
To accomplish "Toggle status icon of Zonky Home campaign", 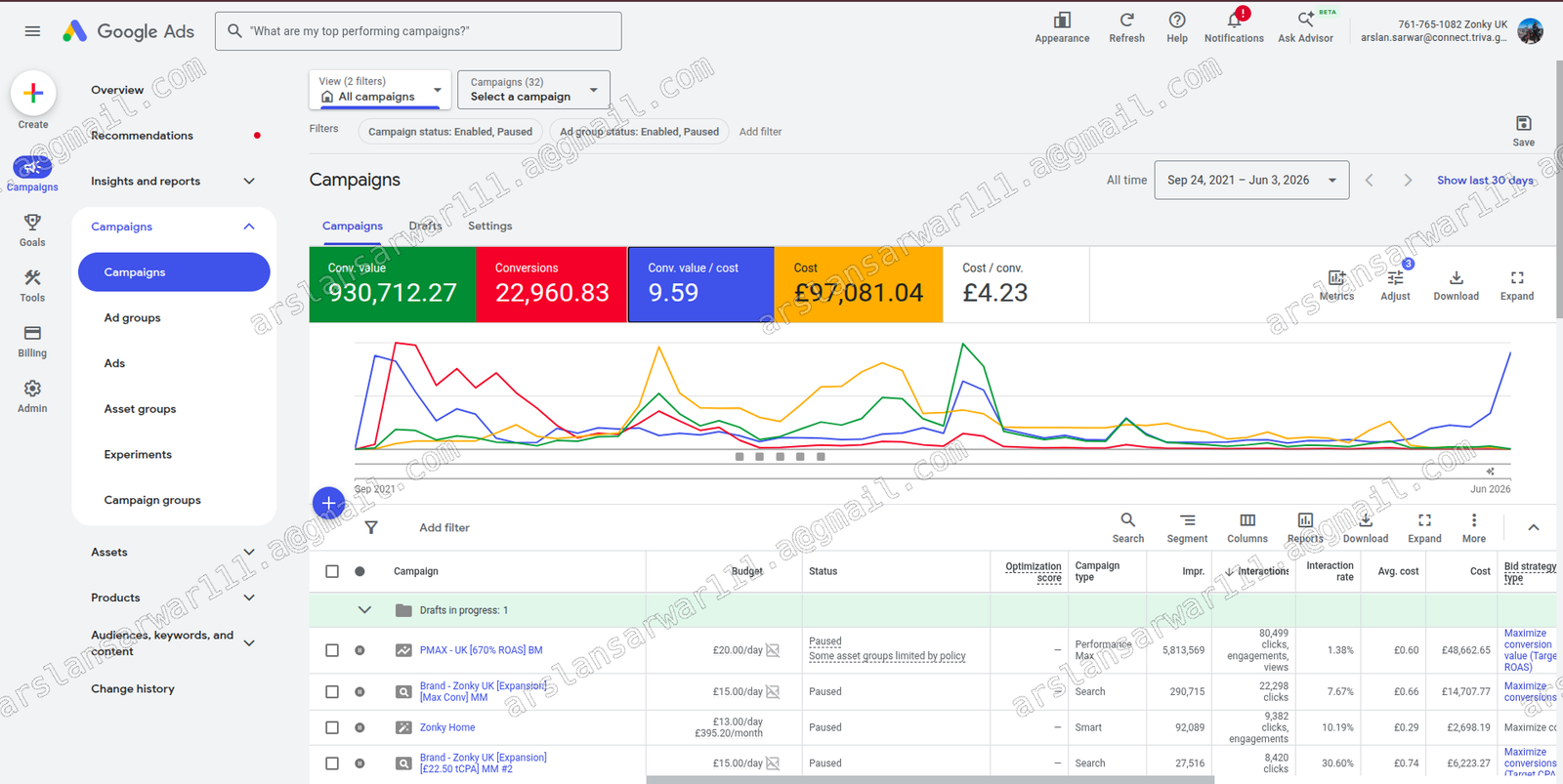I will point(359,727).
